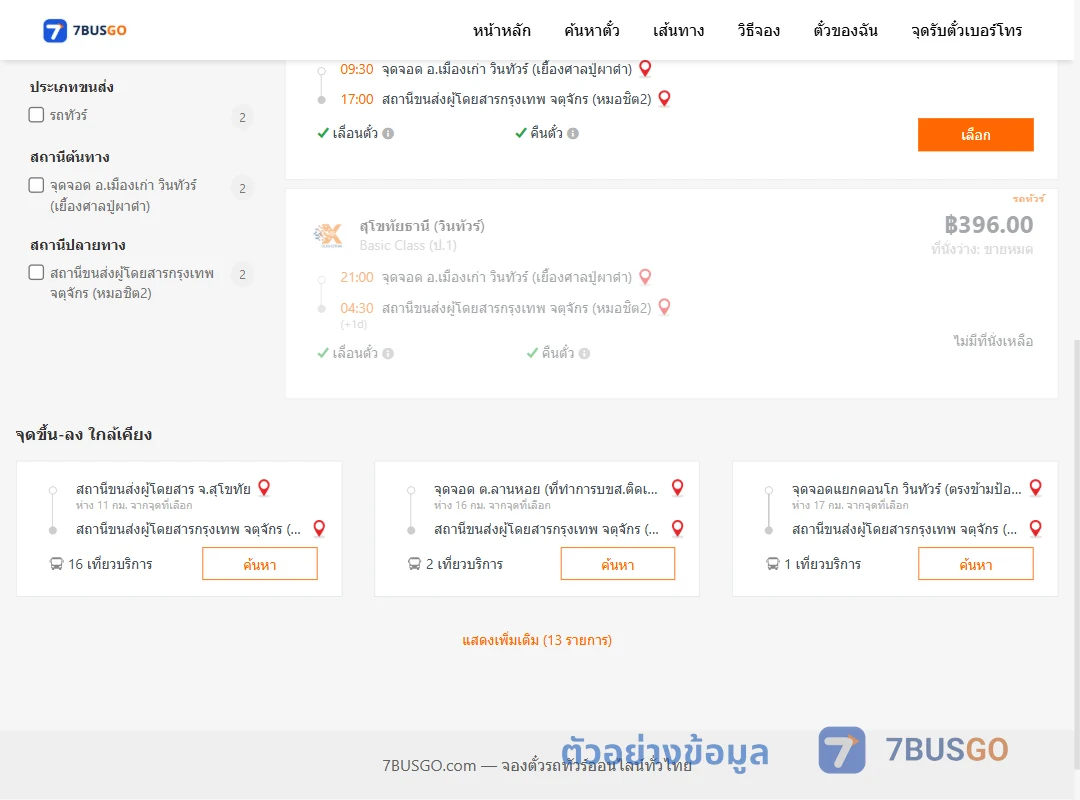Click จุดขึ้น-ลง ใกล้เคียง heading
This screenshot has width=1080, height=800.
[x=84, y=435]
